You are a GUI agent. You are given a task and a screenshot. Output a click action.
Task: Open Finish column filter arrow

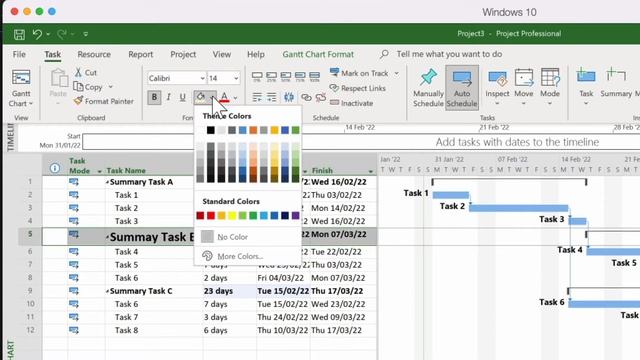370,171
